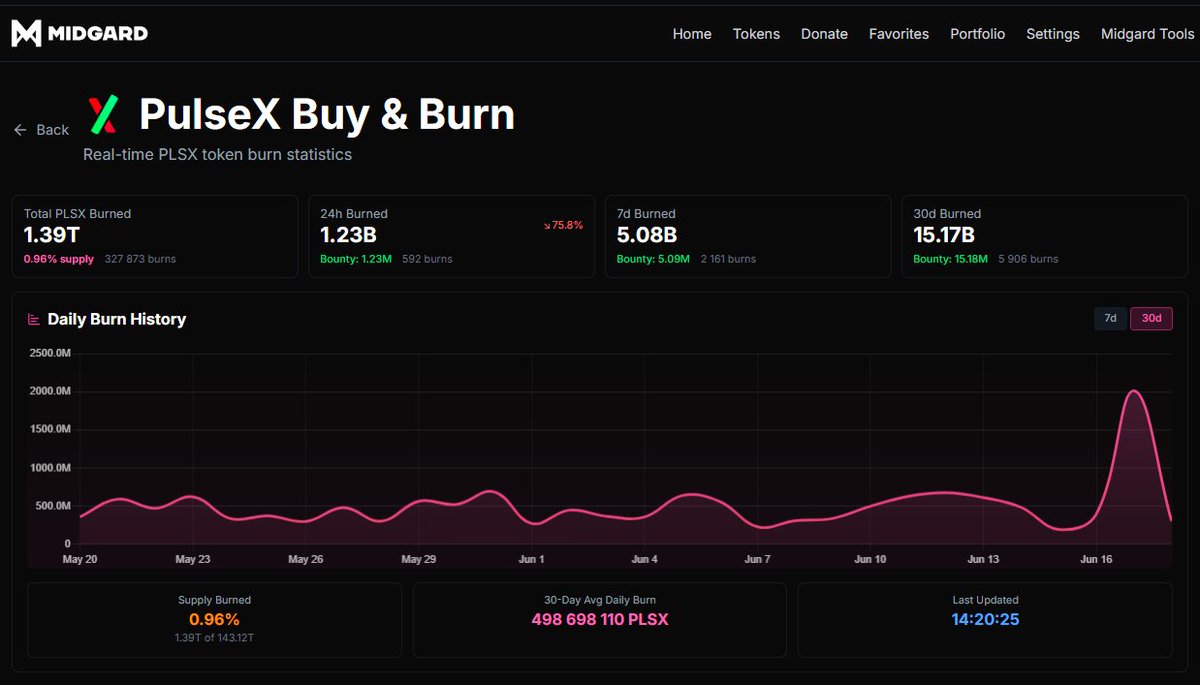This screenshot has height=685, width=1200.
Task: Click the MIDGARD brand text
Action: coord(98,33)
